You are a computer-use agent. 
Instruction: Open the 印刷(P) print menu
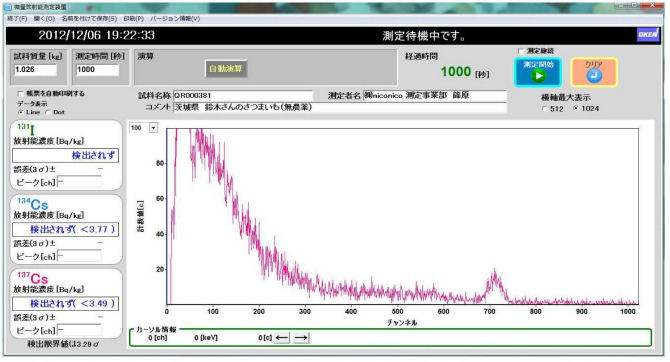[x=133, y=18]
